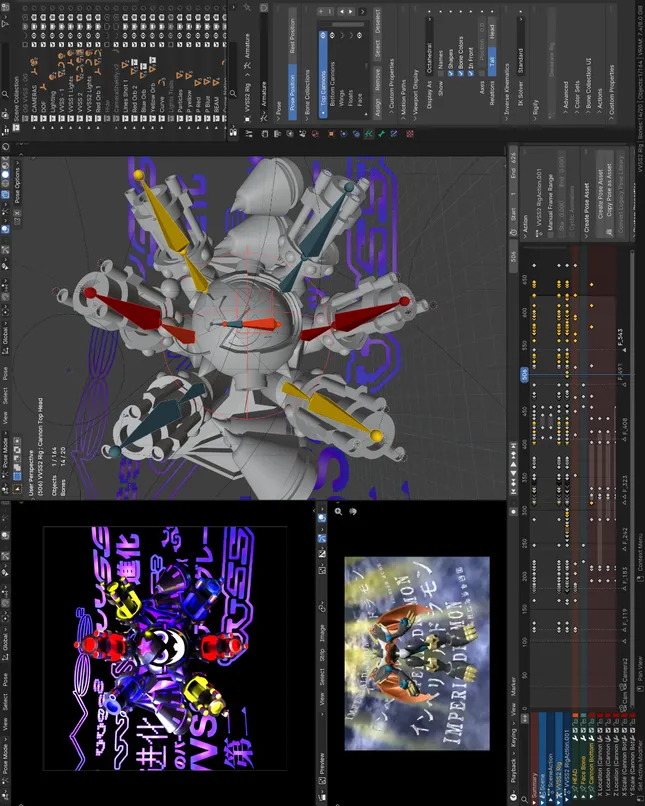Open the Display As Octahedral dropdown
Viewport: 645px width, 806px height.
pos(429,46)
